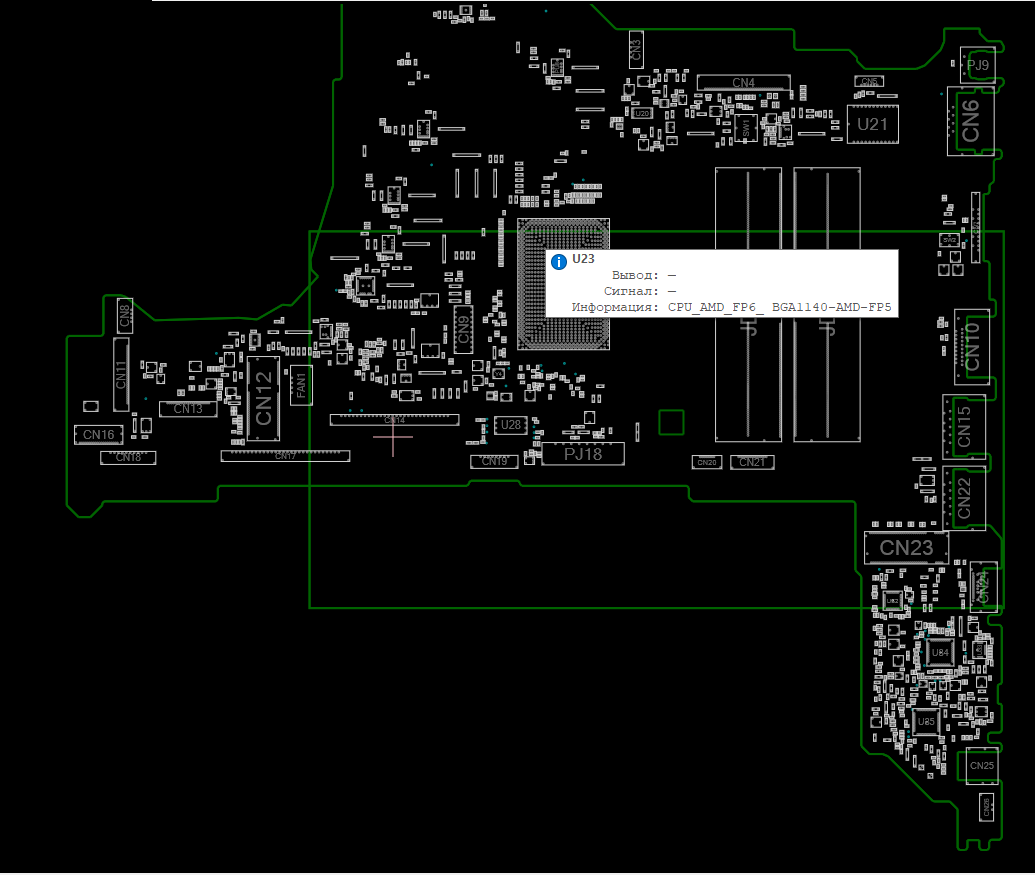Select connector CN11
The image size is (1035, 875).
pyautogui.click(x=121, y=373)
